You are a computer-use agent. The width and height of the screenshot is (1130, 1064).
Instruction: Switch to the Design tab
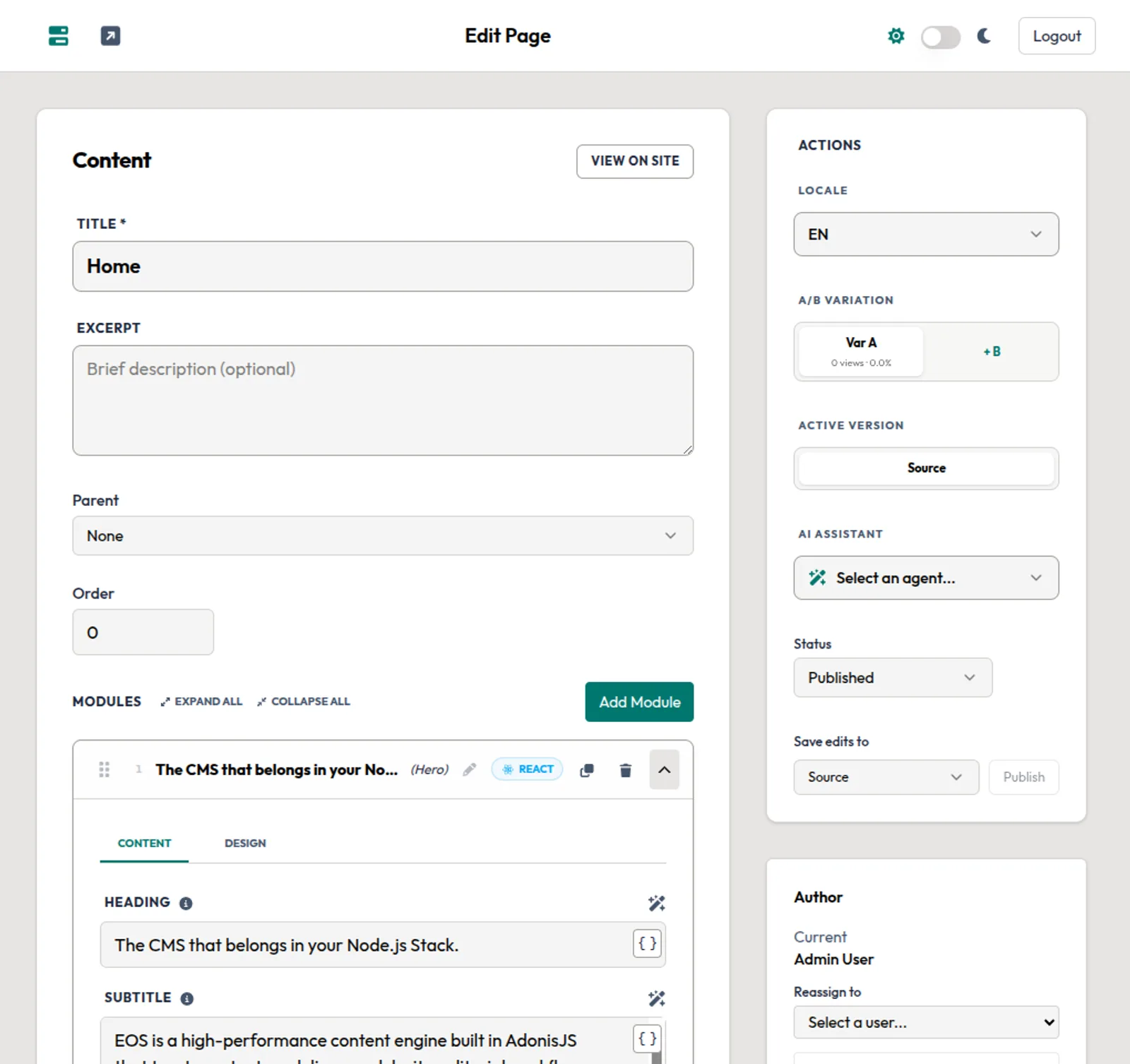coord(245,843)
